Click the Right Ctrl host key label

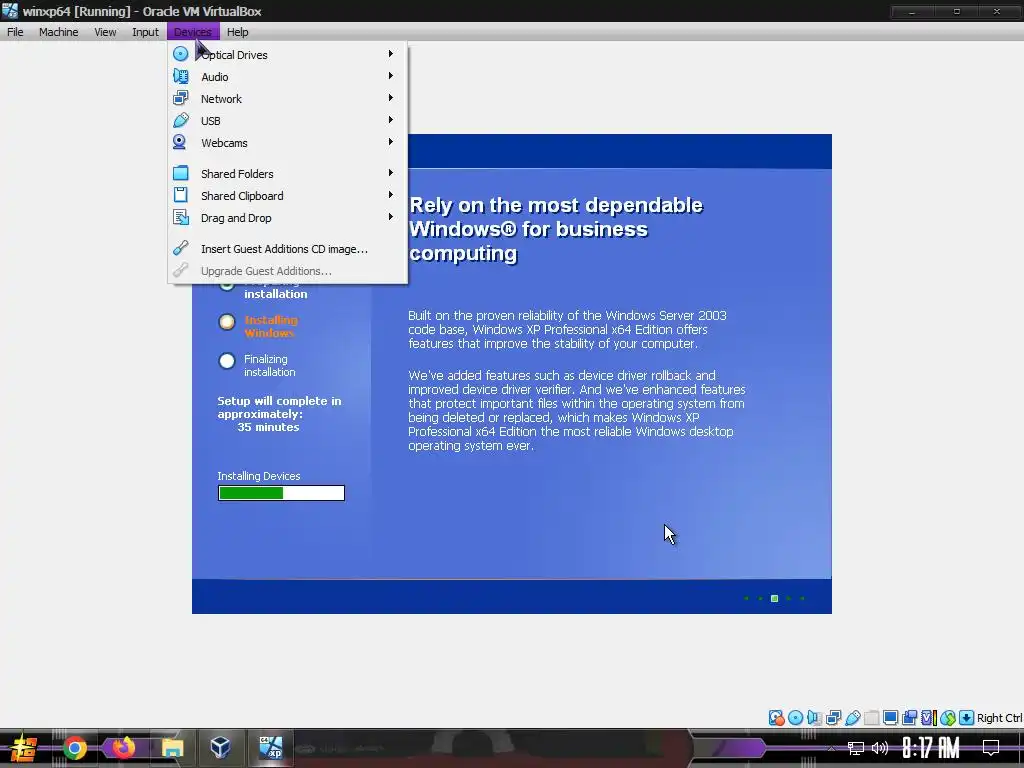(1000, 718)
